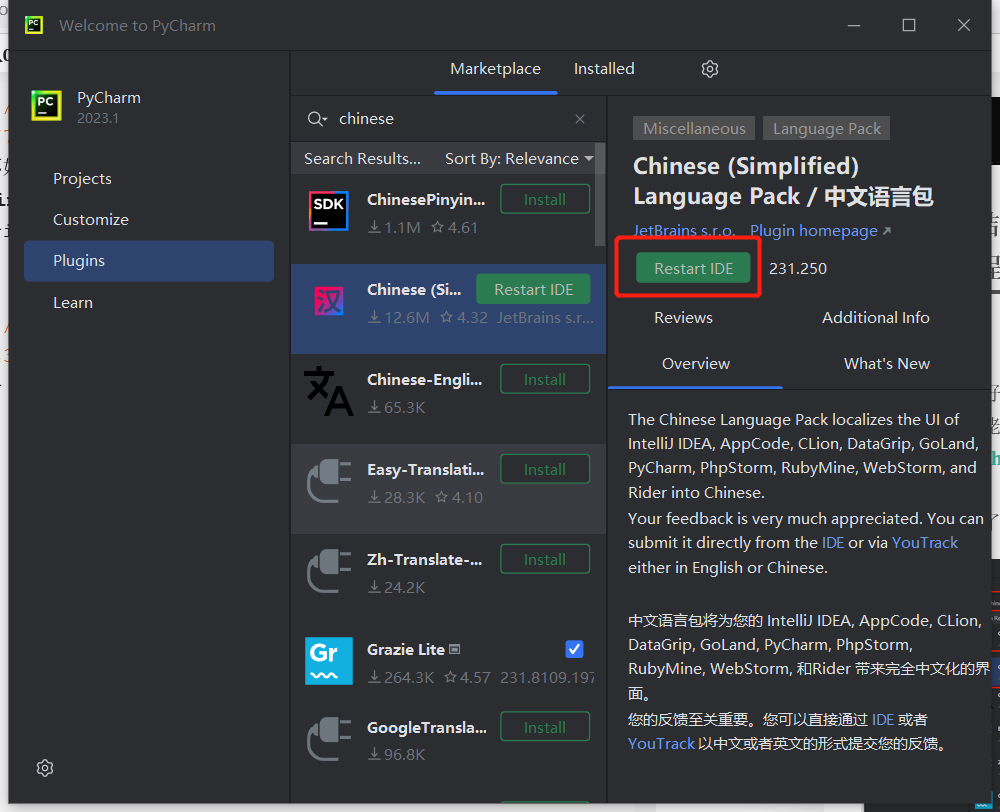Select Zh-Translate plugin icon
The width and height of the screenshot is (1000, 812).
[328, 572]
